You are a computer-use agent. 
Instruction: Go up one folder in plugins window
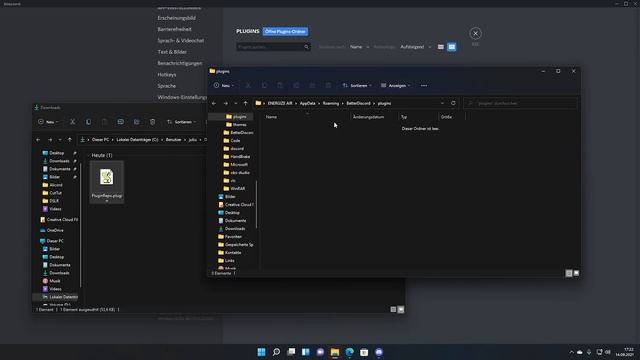[x=245, y=103]
